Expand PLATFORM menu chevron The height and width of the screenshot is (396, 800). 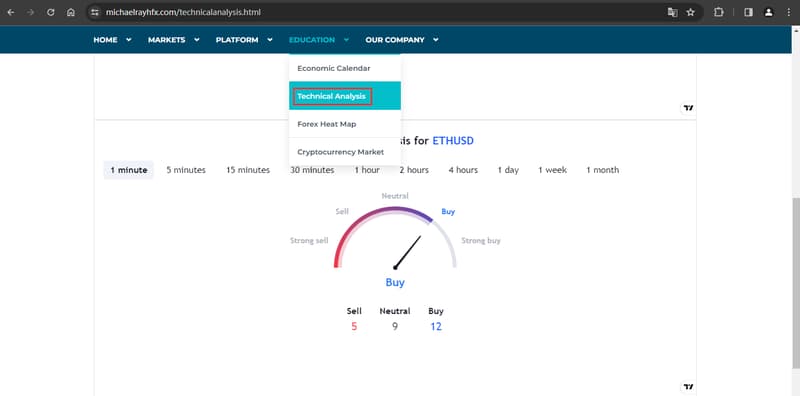pos(269,40)
